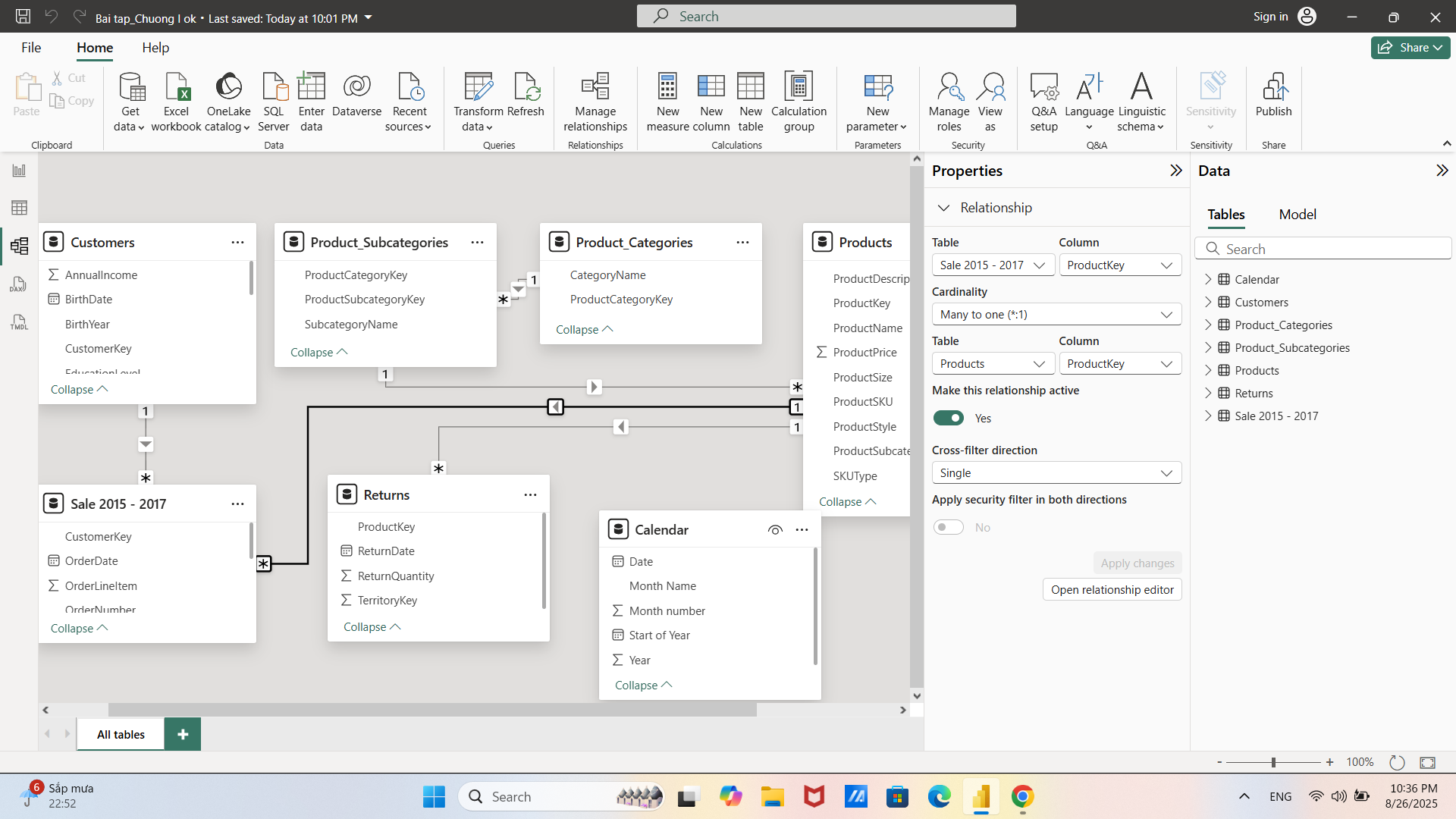
Task: Collapse the Returns table card
Action: (x=372, y=627)
